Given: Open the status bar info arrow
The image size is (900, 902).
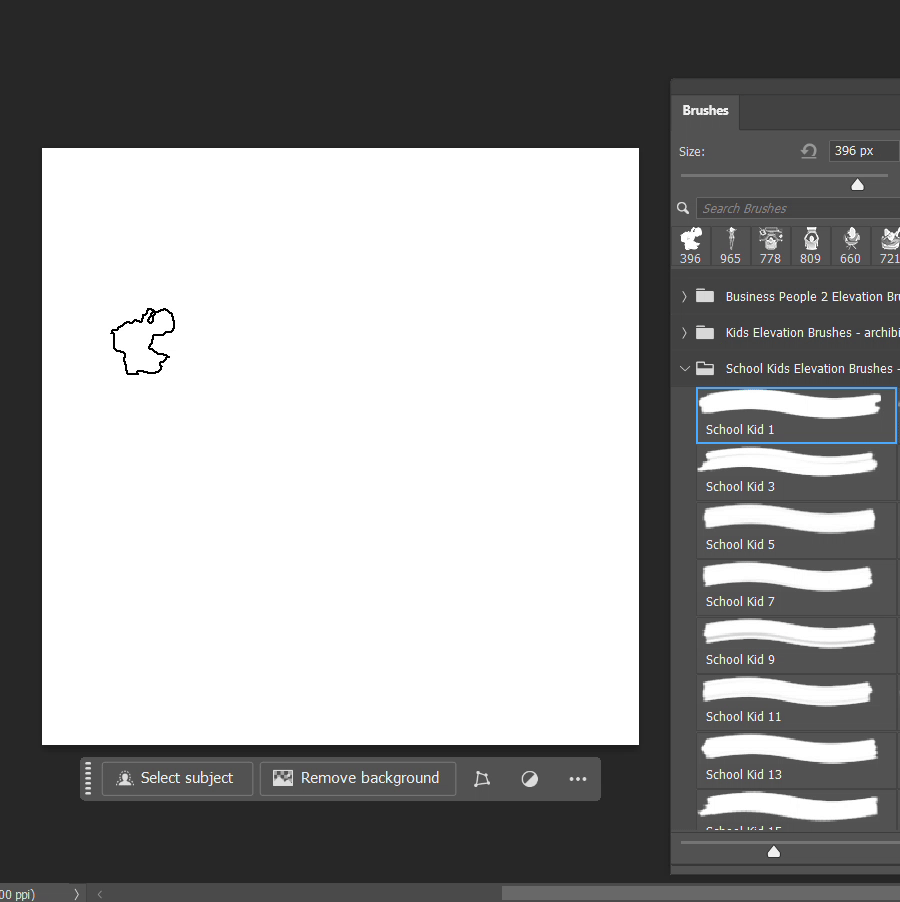Looking at the screenshot, I should [76, 894].
